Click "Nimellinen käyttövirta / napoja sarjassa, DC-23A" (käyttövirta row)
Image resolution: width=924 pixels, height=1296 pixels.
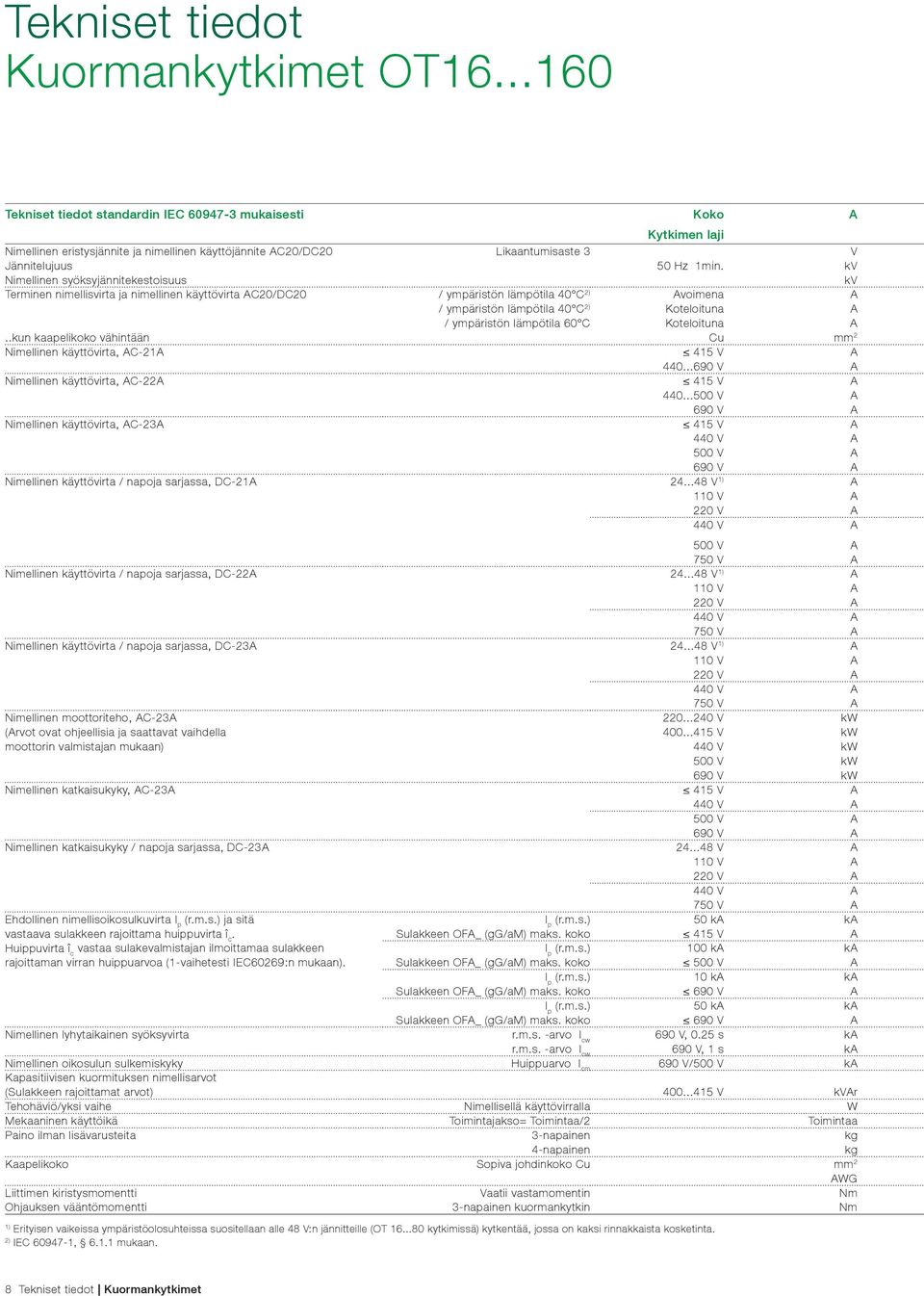point(131,646)
